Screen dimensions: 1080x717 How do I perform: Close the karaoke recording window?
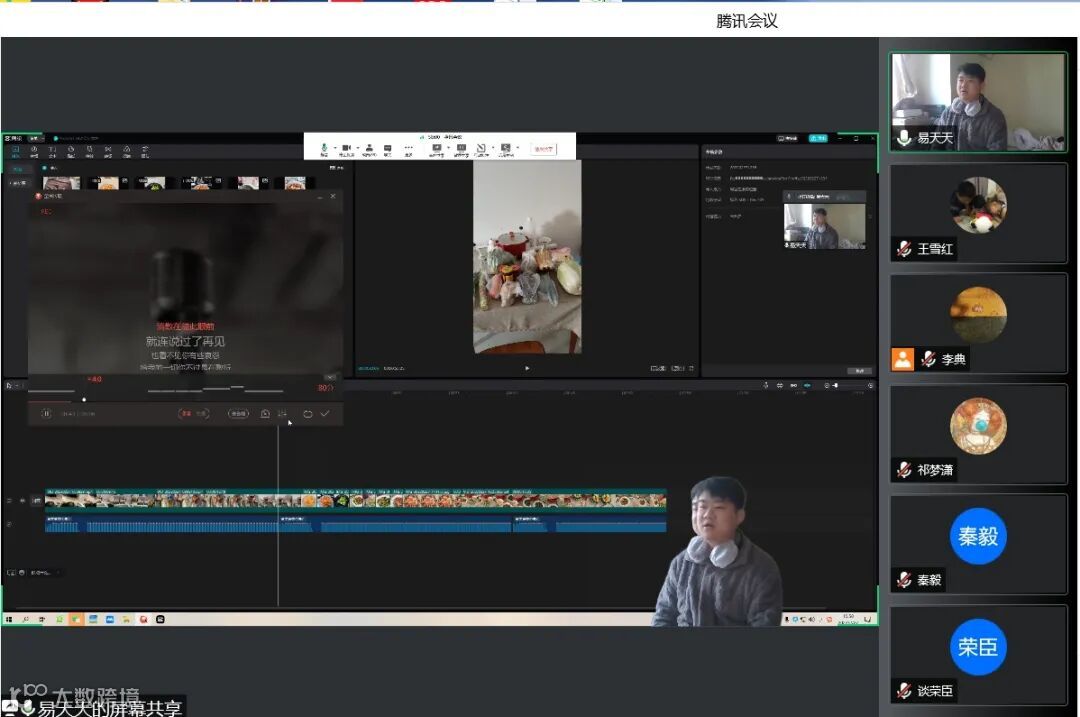coord(333,196)
